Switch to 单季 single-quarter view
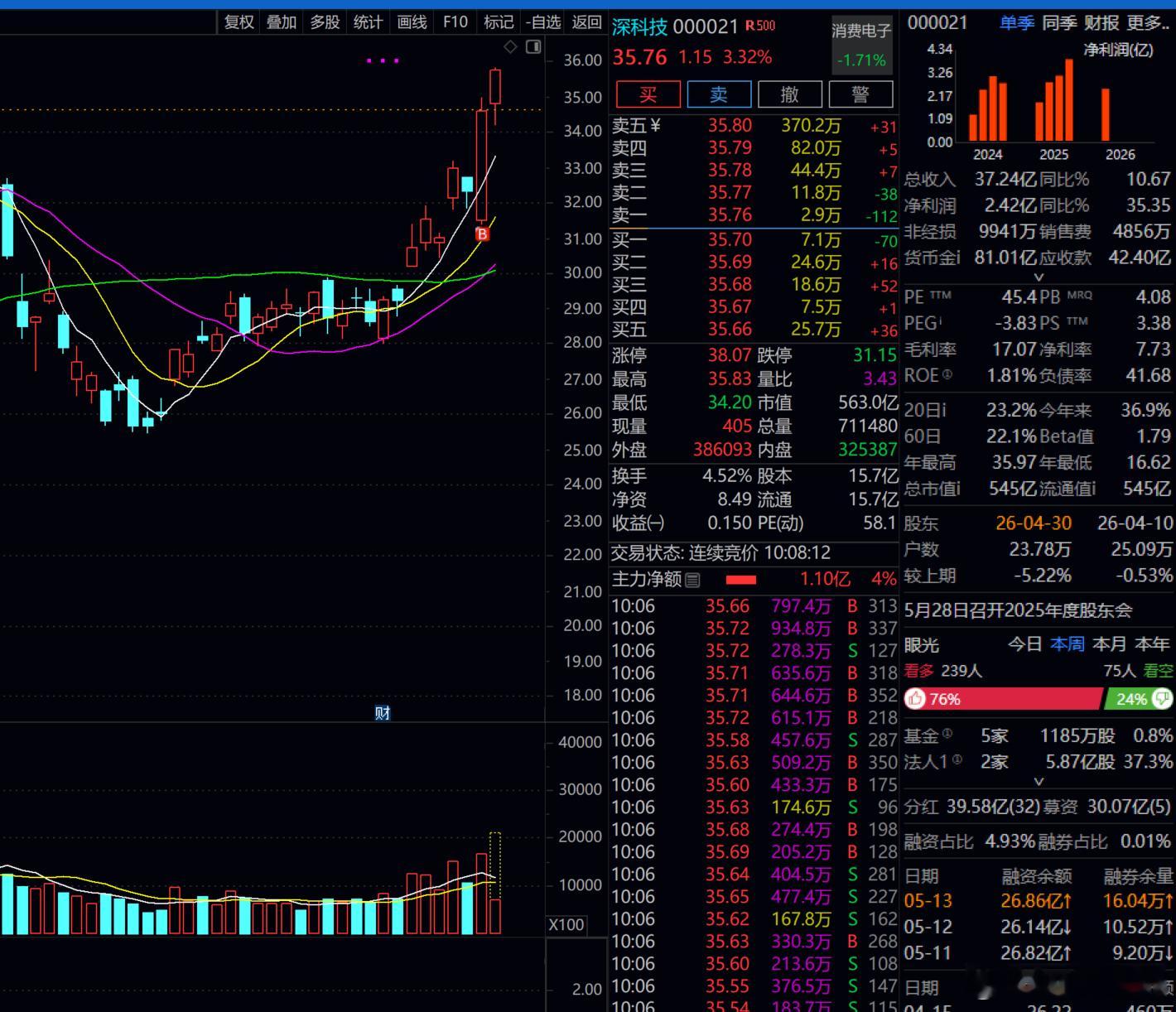 pos(1017,22)
